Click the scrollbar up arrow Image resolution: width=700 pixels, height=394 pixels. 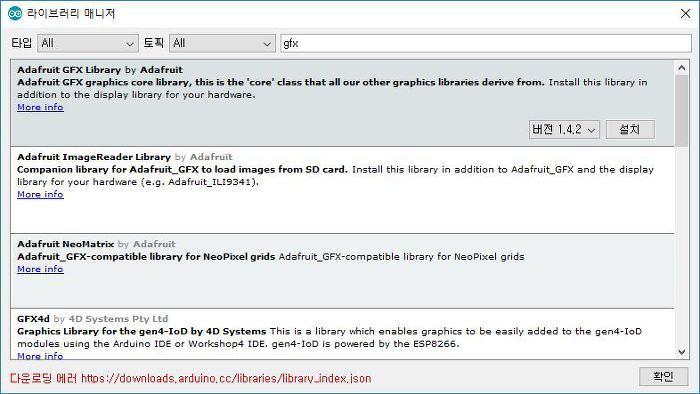point(681,68)
